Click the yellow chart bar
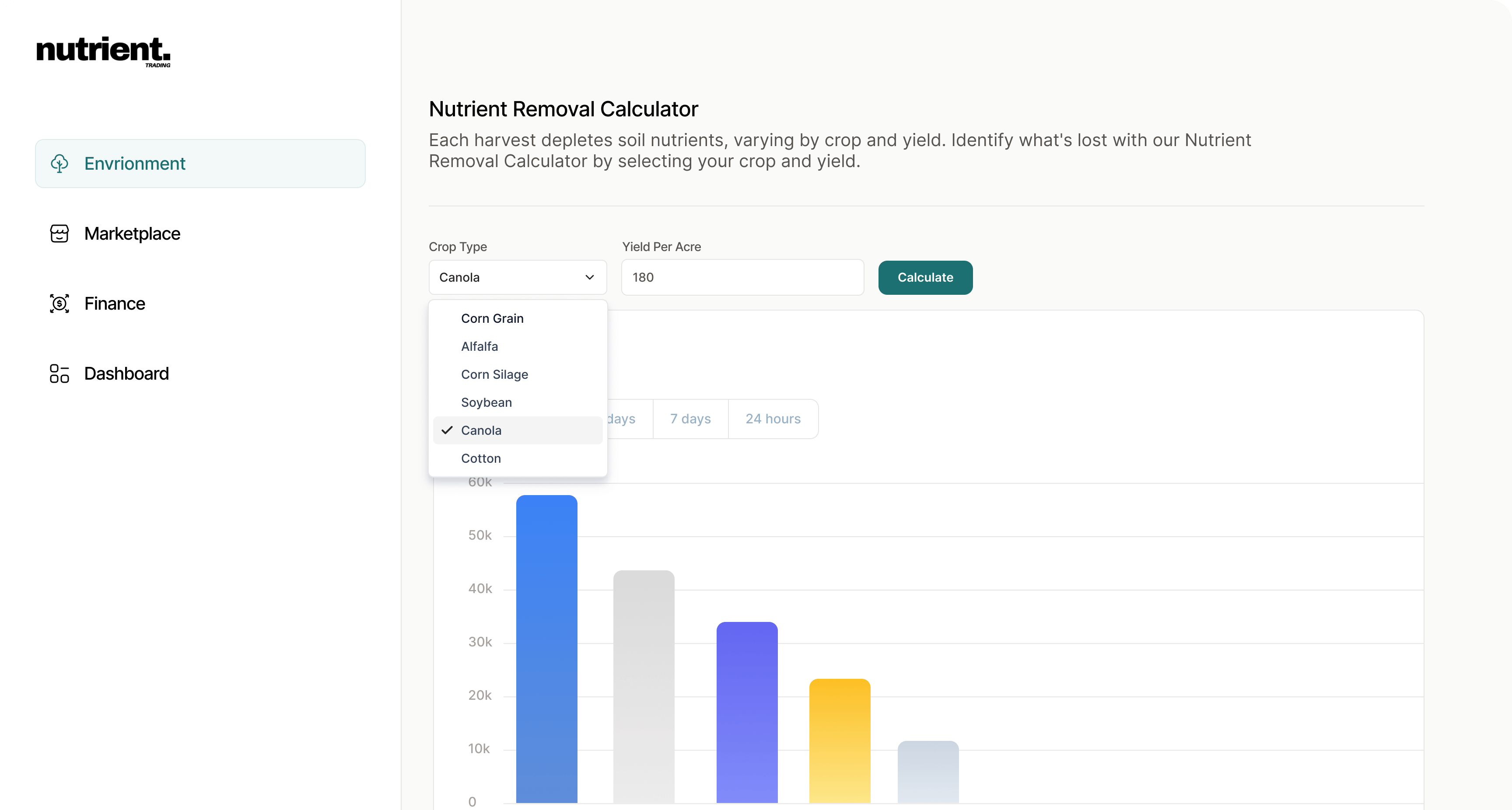 click(840, 741)
